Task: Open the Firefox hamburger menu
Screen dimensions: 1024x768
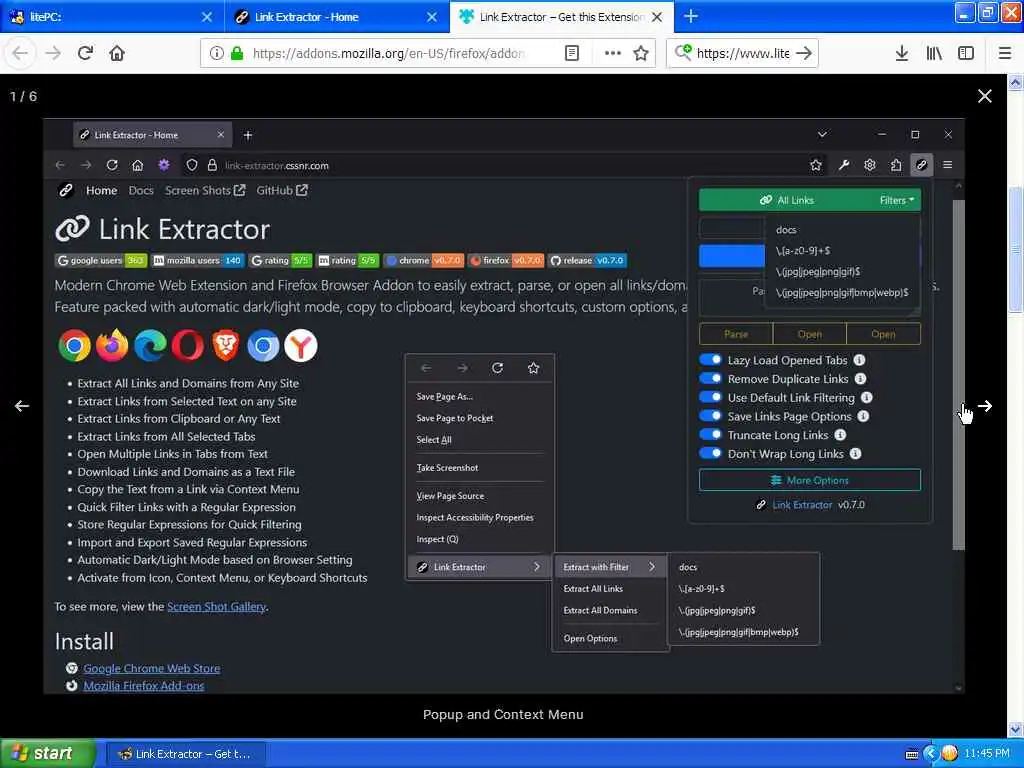Action: (x=1004, y=53)
